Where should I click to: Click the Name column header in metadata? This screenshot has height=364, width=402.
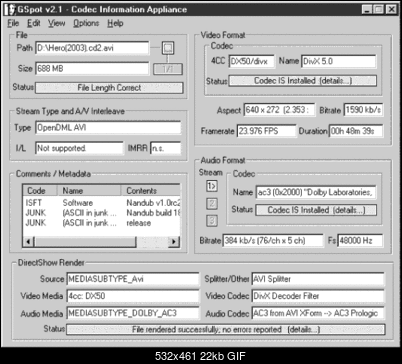tap(89, 191)
